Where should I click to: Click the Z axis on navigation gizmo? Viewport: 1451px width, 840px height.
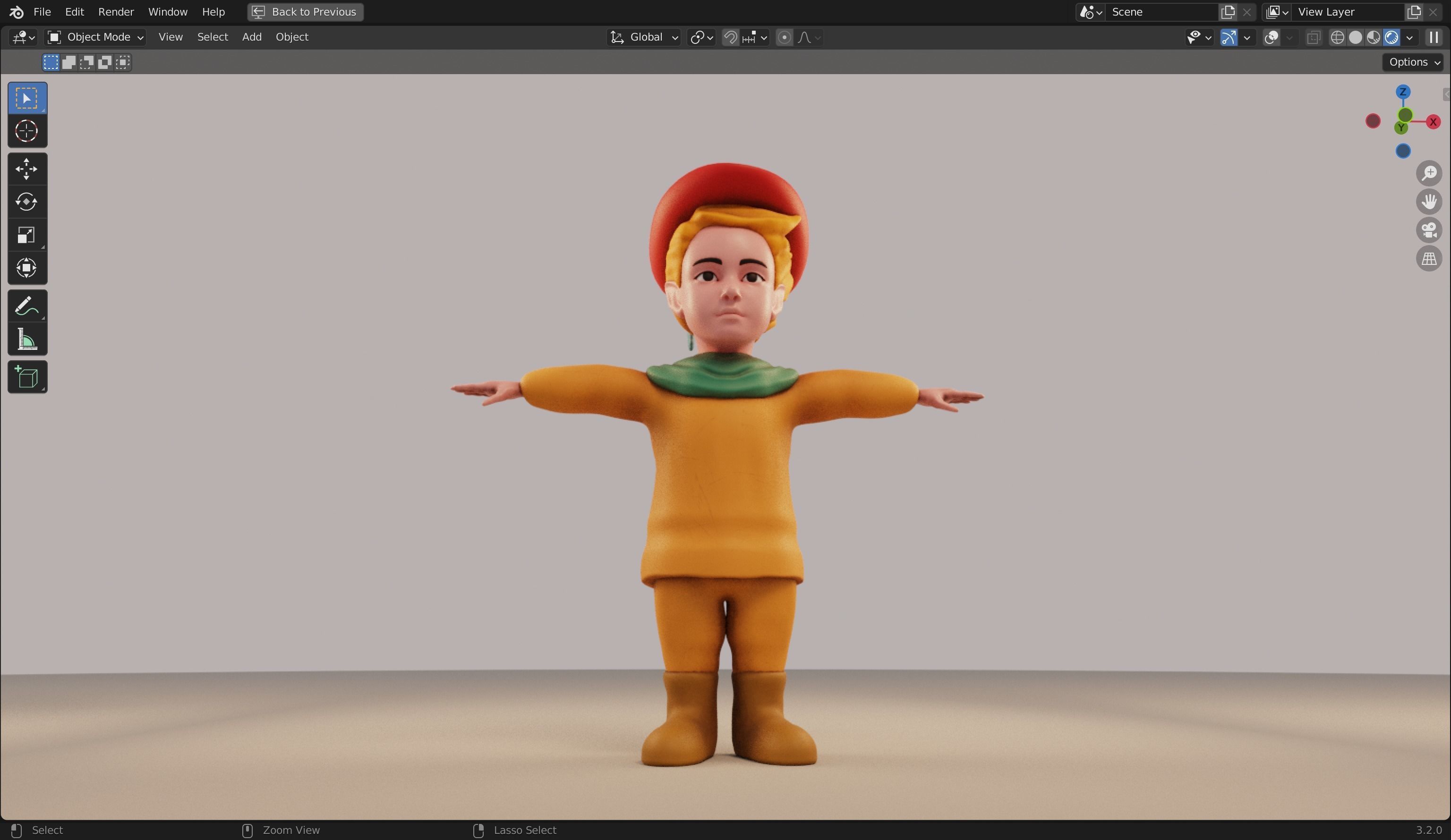(1403, 92)
